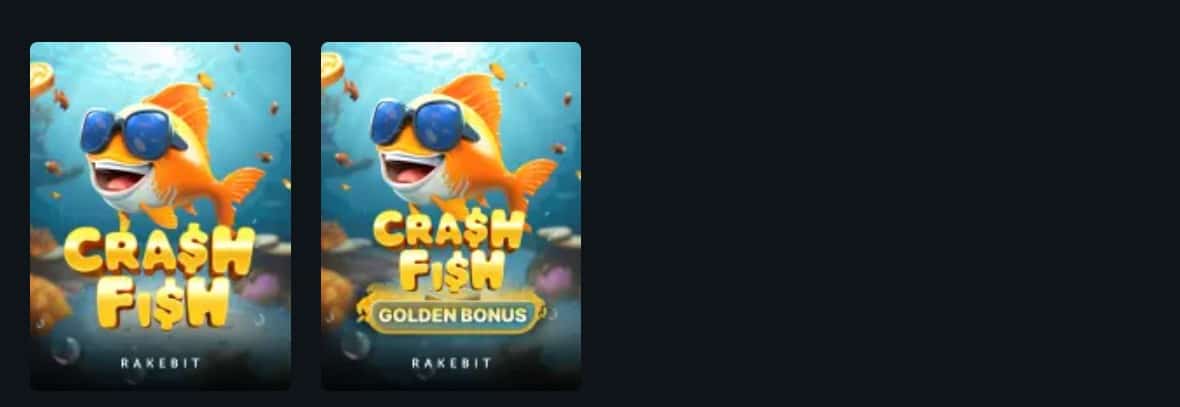Viewport: 1180px width, 407px height.
Task: Click the orange slice coin on the first card
Action: [41, 79]
